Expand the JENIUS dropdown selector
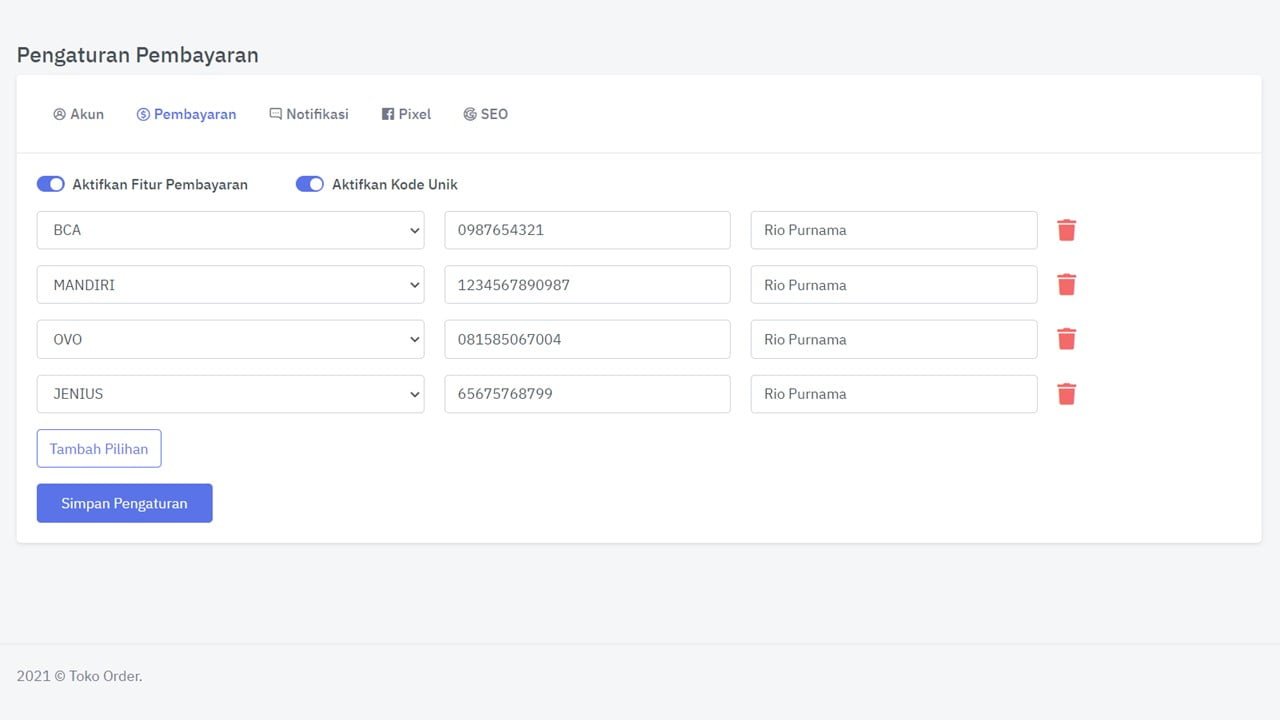The image size is (1280, 720). point(230,394)
